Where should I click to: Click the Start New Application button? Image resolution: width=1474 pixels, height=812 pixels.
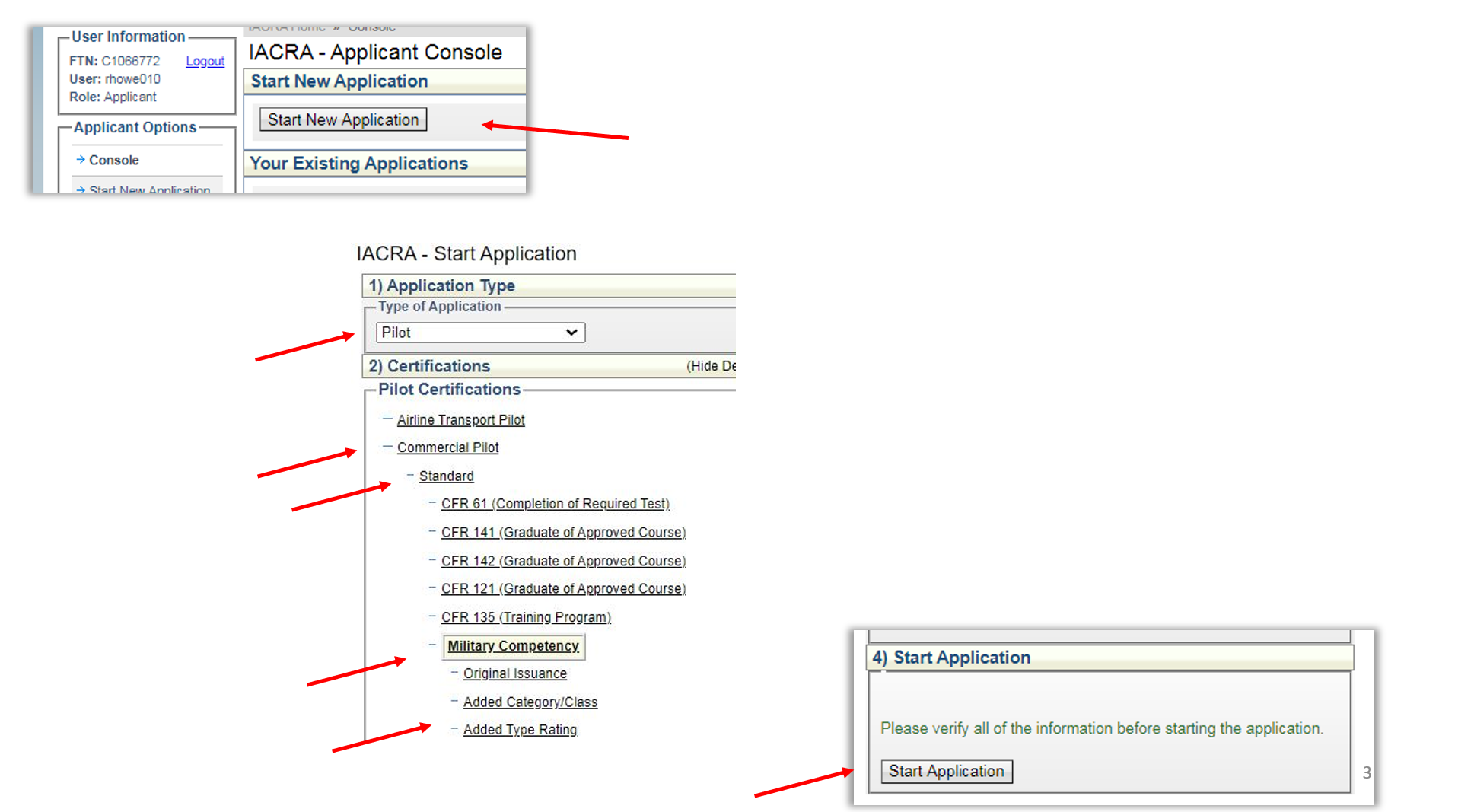(x=343, y=119)
